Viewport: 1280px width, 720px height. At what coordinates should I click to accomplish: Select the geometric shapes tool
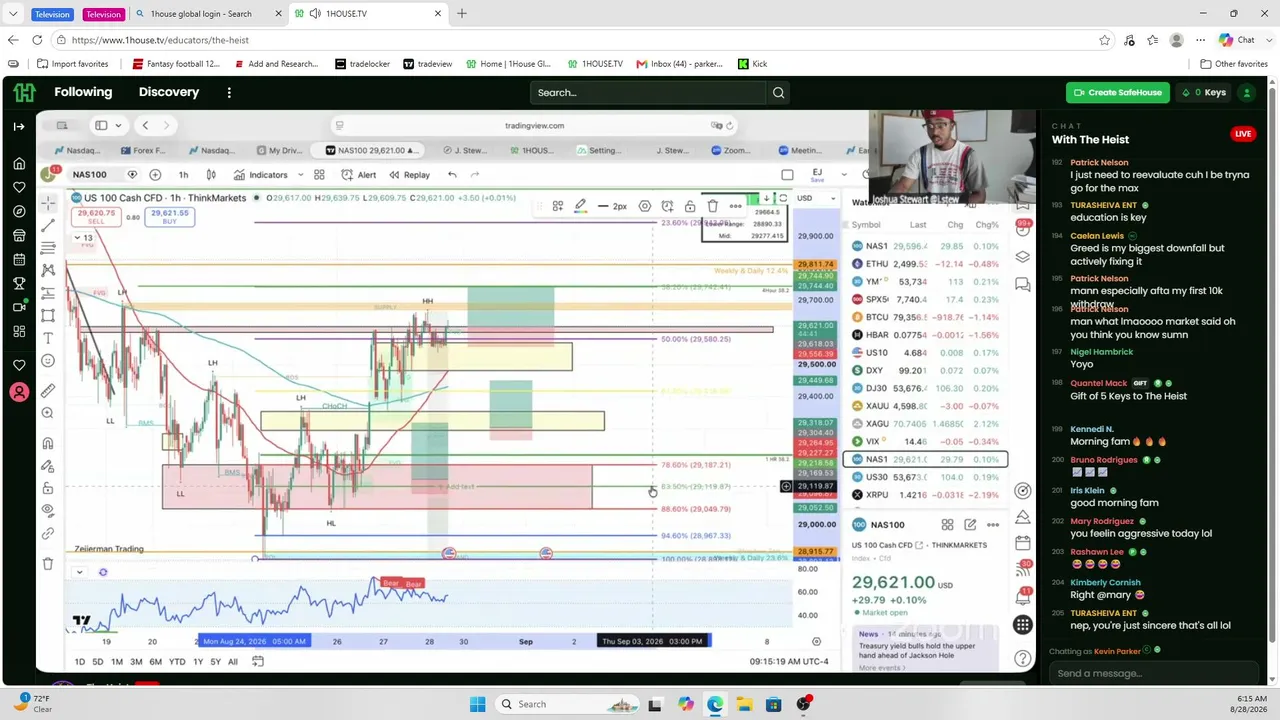(48, 316)
